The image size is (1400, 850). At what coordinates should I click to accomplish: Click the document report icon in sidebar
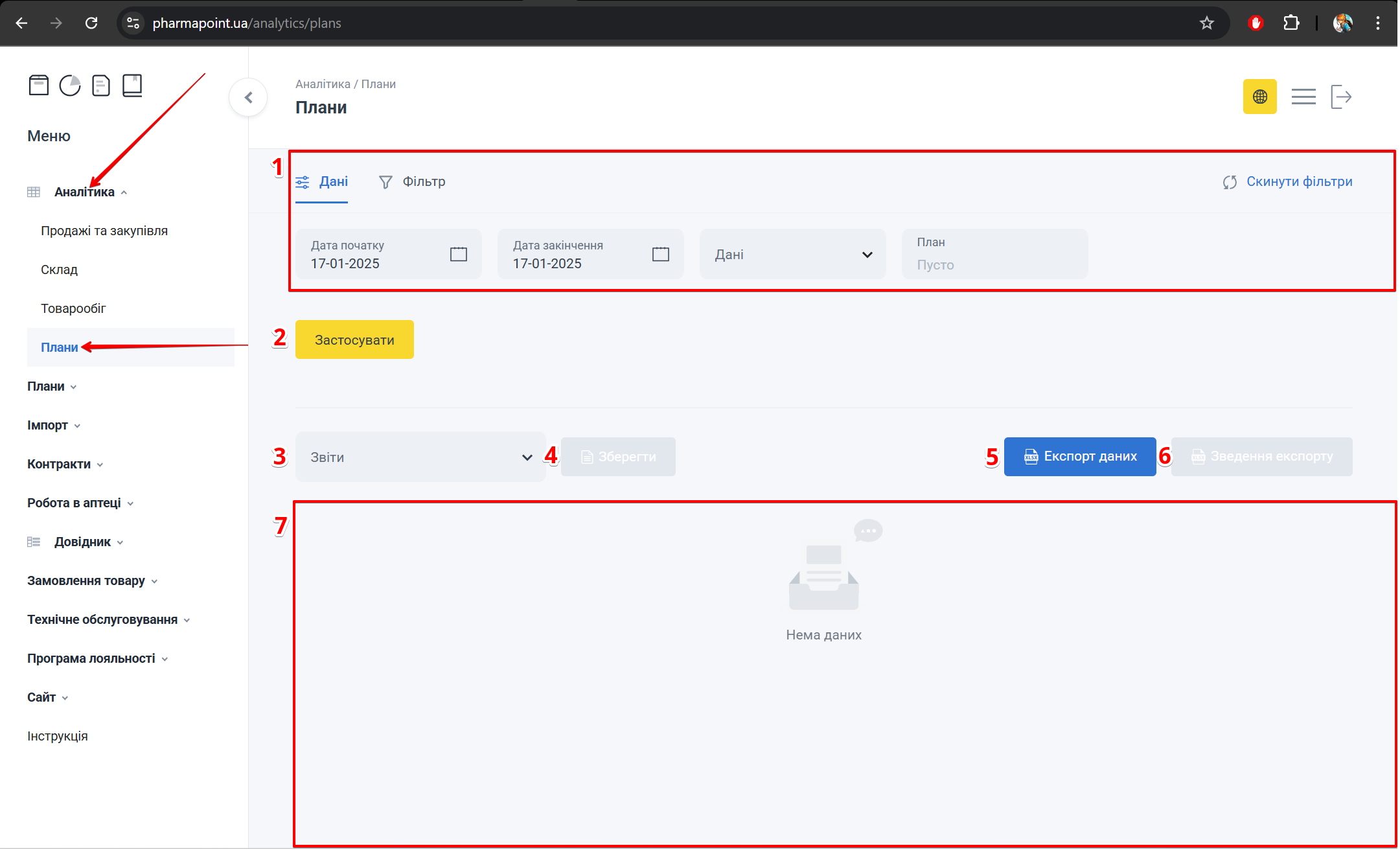[101, 86]
